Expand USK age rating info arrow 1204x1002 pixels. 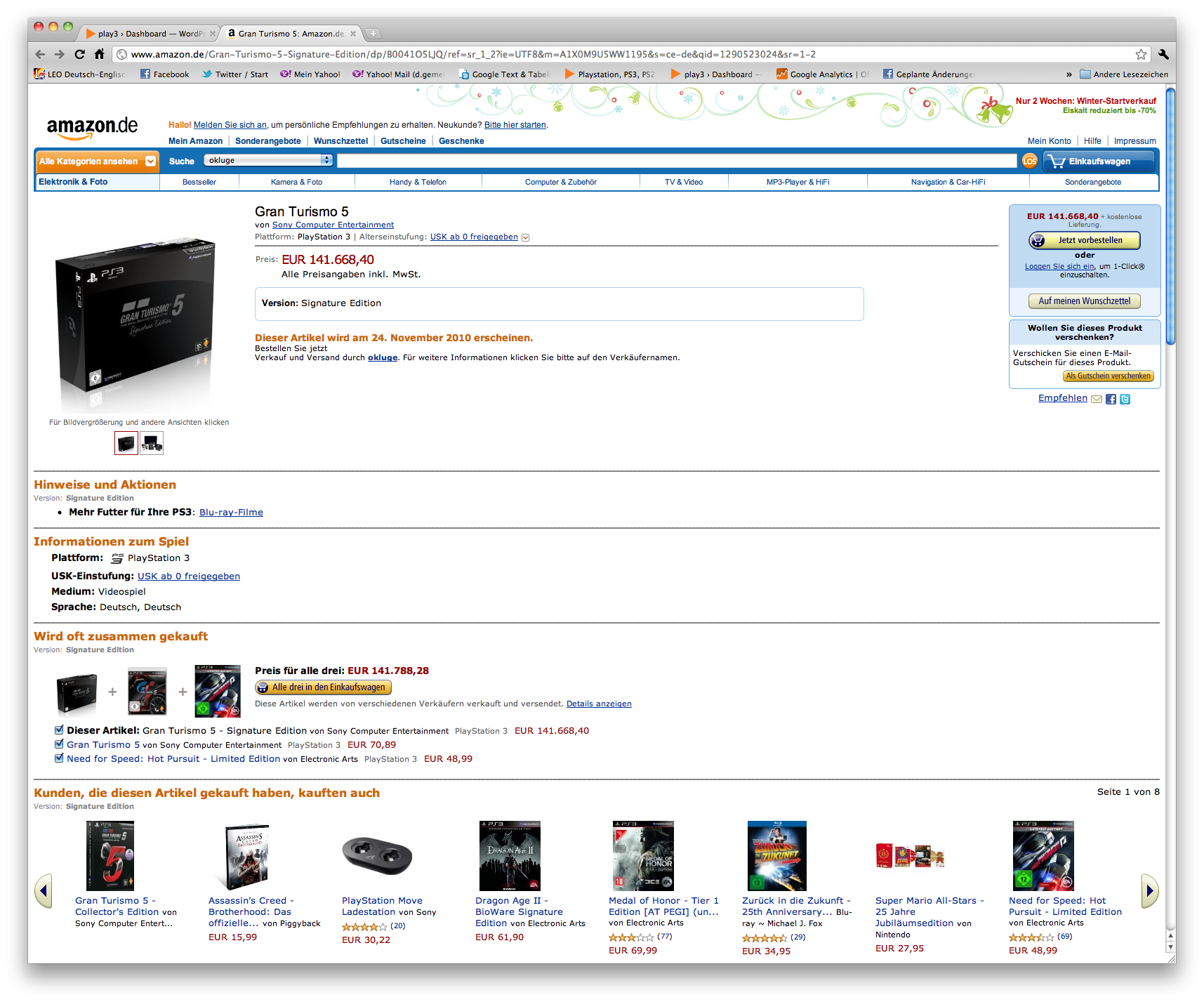pyautogui.click(x=526, y=237)
